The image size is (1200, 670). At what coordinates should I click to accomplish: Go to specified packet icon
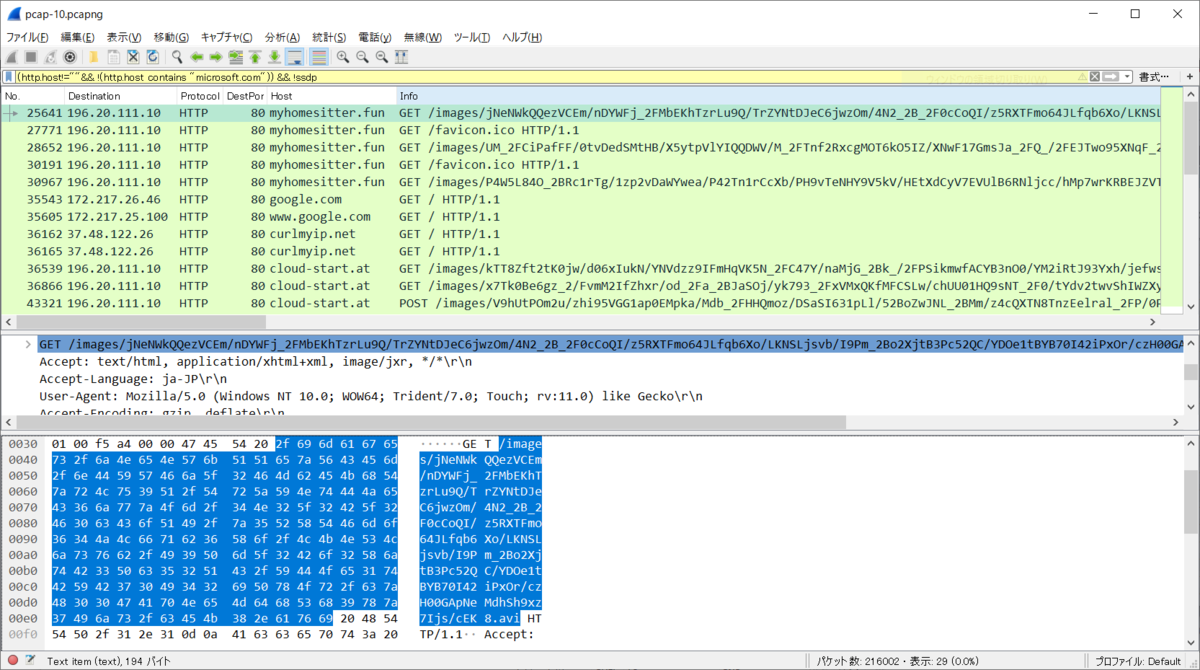click(x=236, y=57)
